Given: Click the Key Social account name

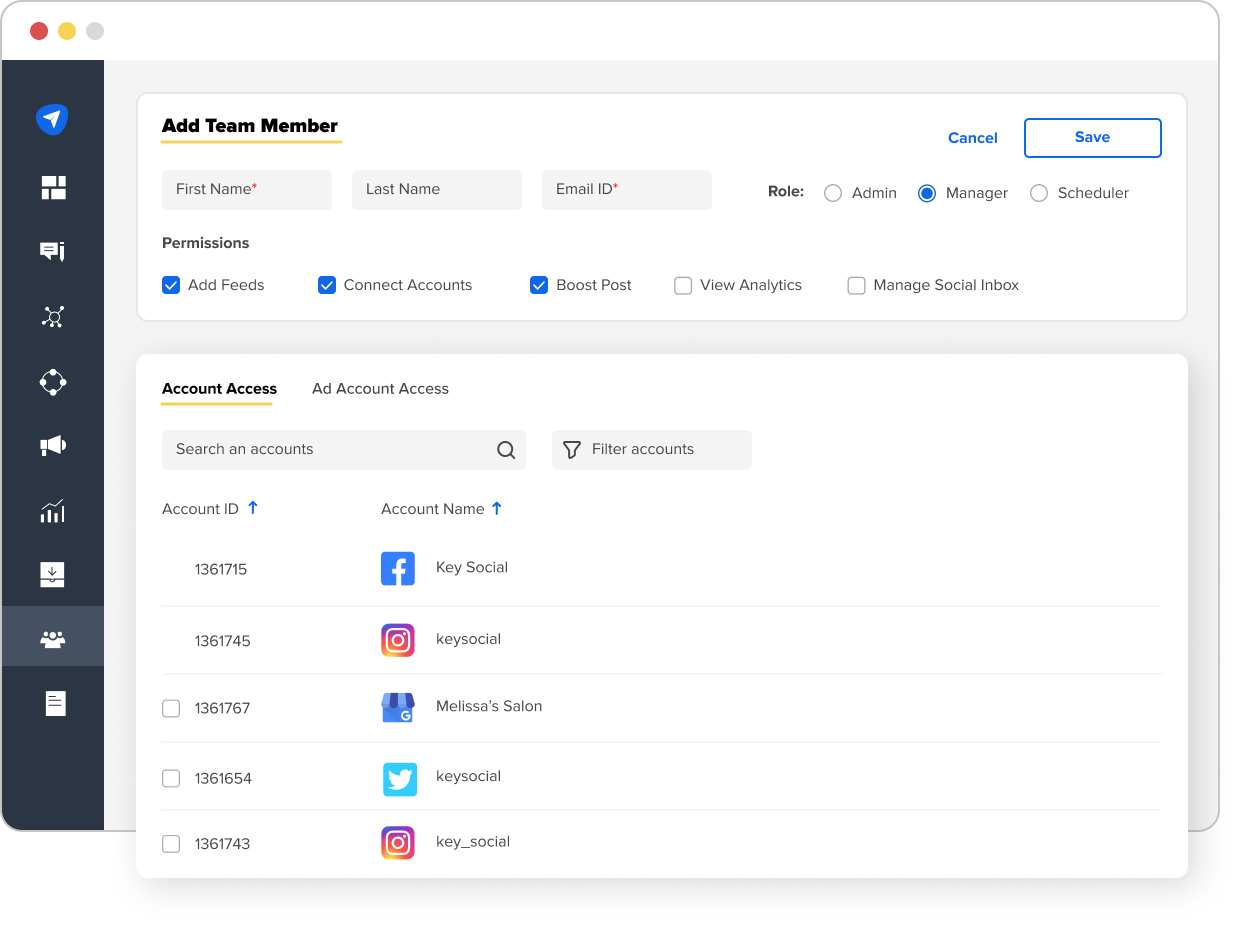Looking at the screenshot, I should pos(472,567).
